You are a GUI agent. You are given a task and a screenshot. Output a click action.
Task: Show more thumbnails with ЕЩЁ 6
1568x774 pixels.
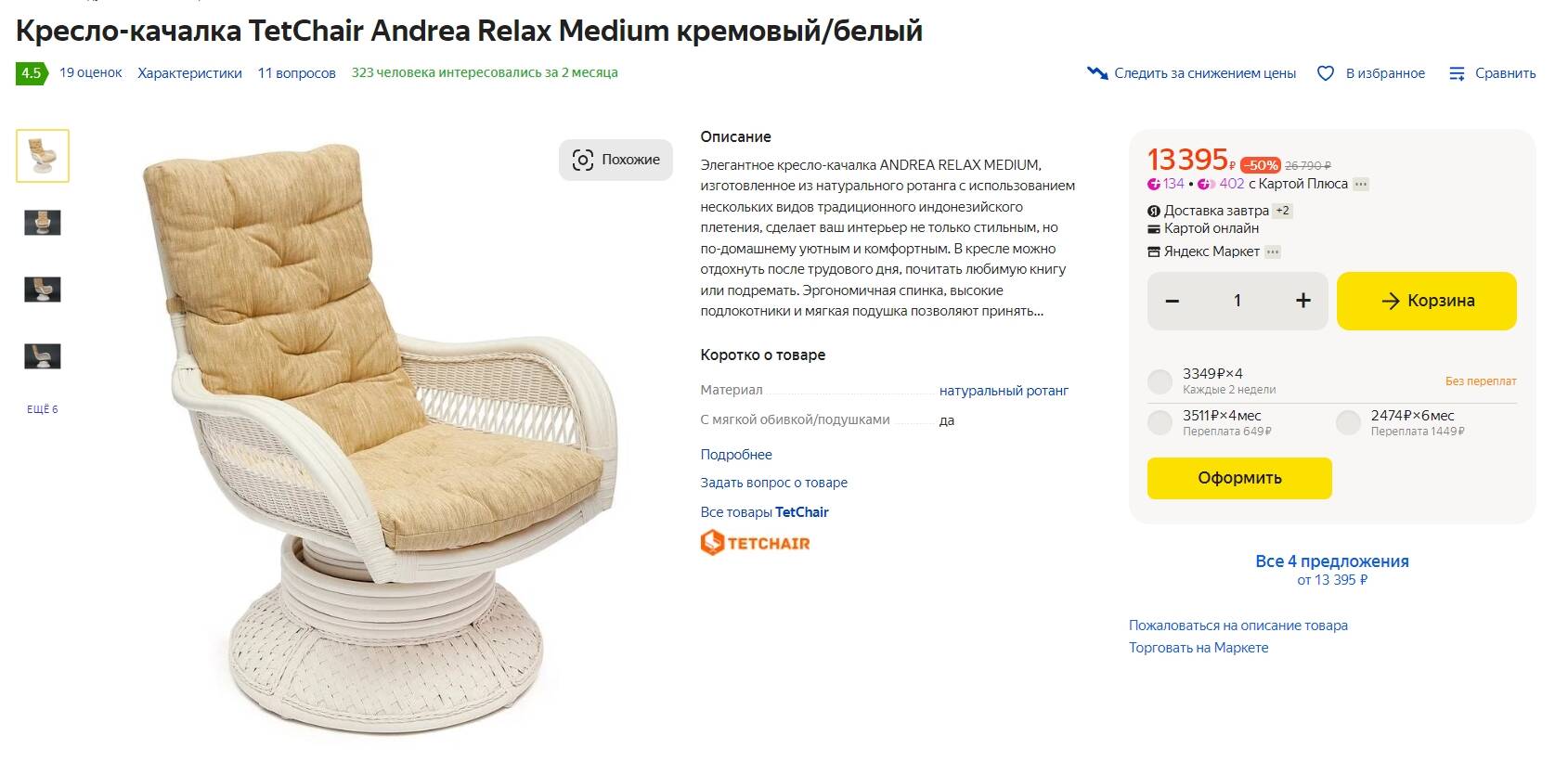(43, 409)
